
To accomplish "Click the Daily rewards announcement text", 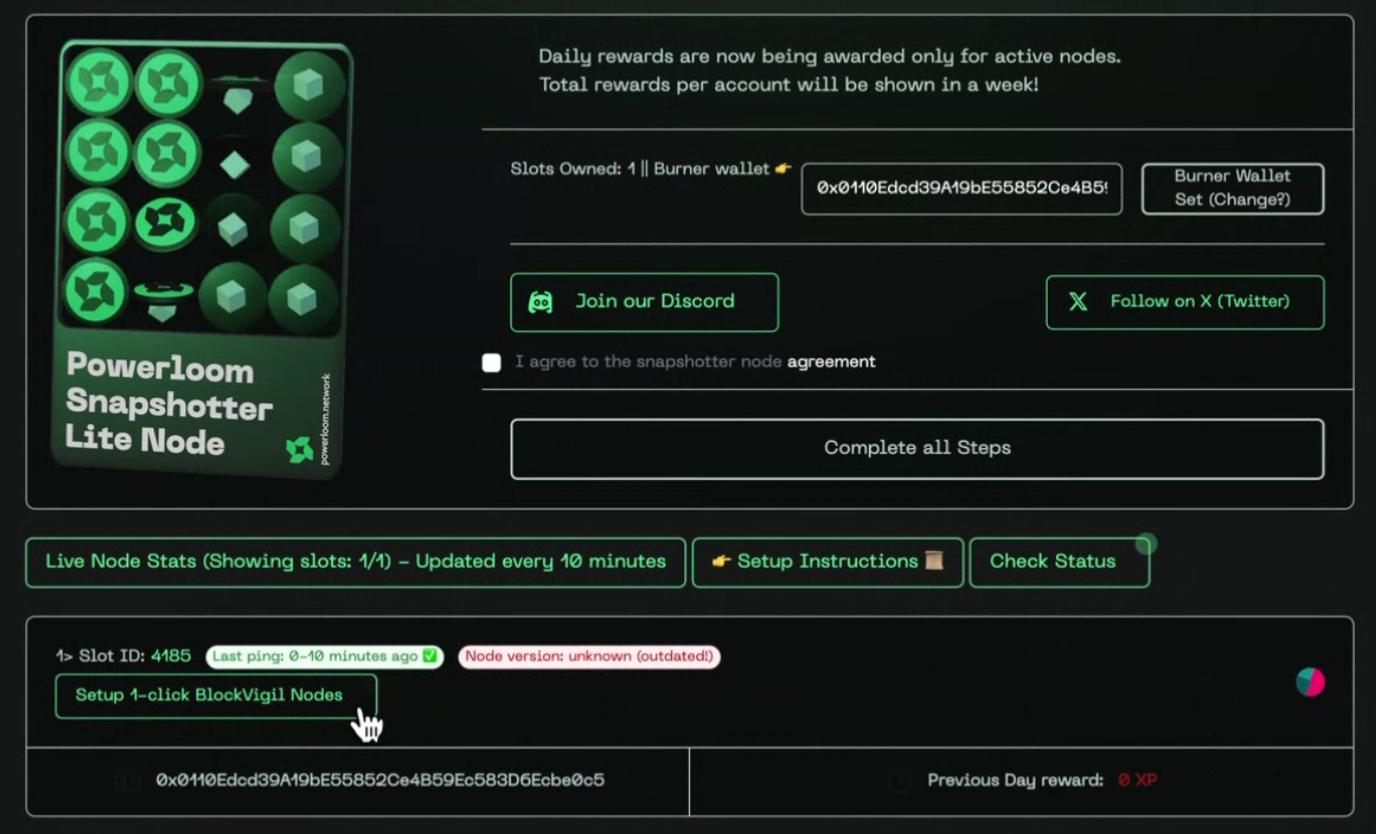I will tap(830, 71).
